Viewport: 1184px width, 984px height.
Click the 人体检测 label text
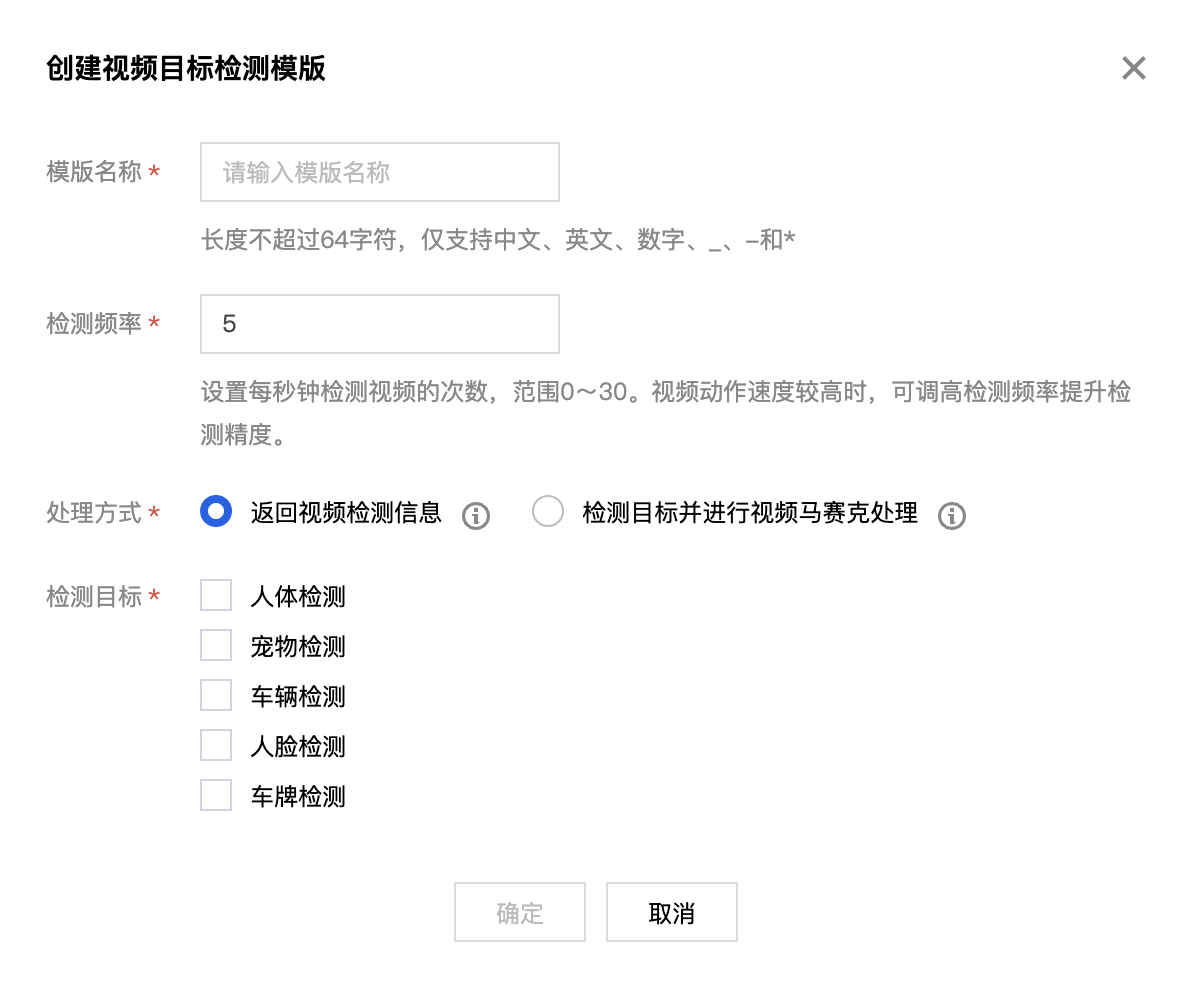(298, 597)
